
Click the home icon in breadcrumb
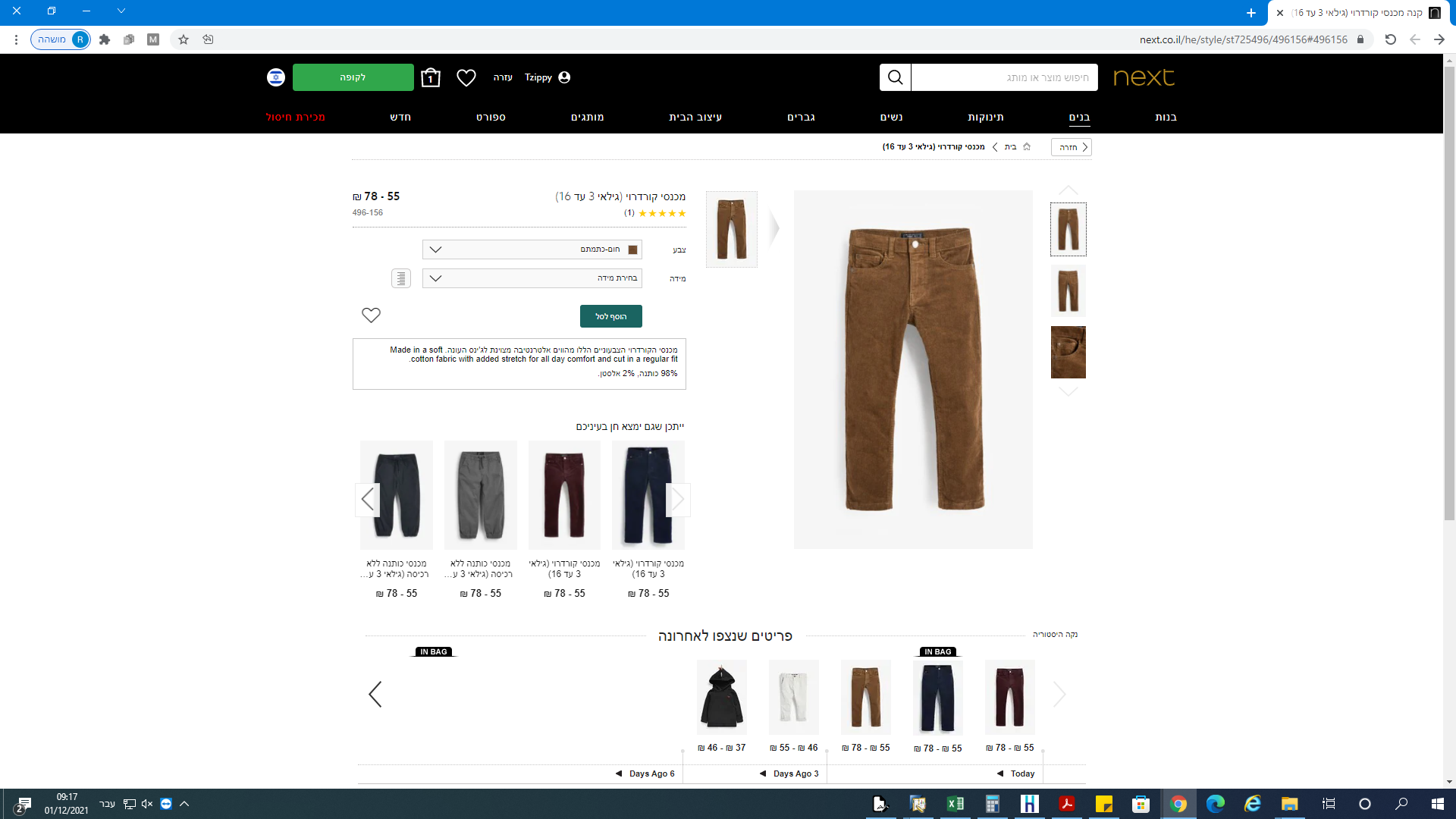click(1027, 147)
